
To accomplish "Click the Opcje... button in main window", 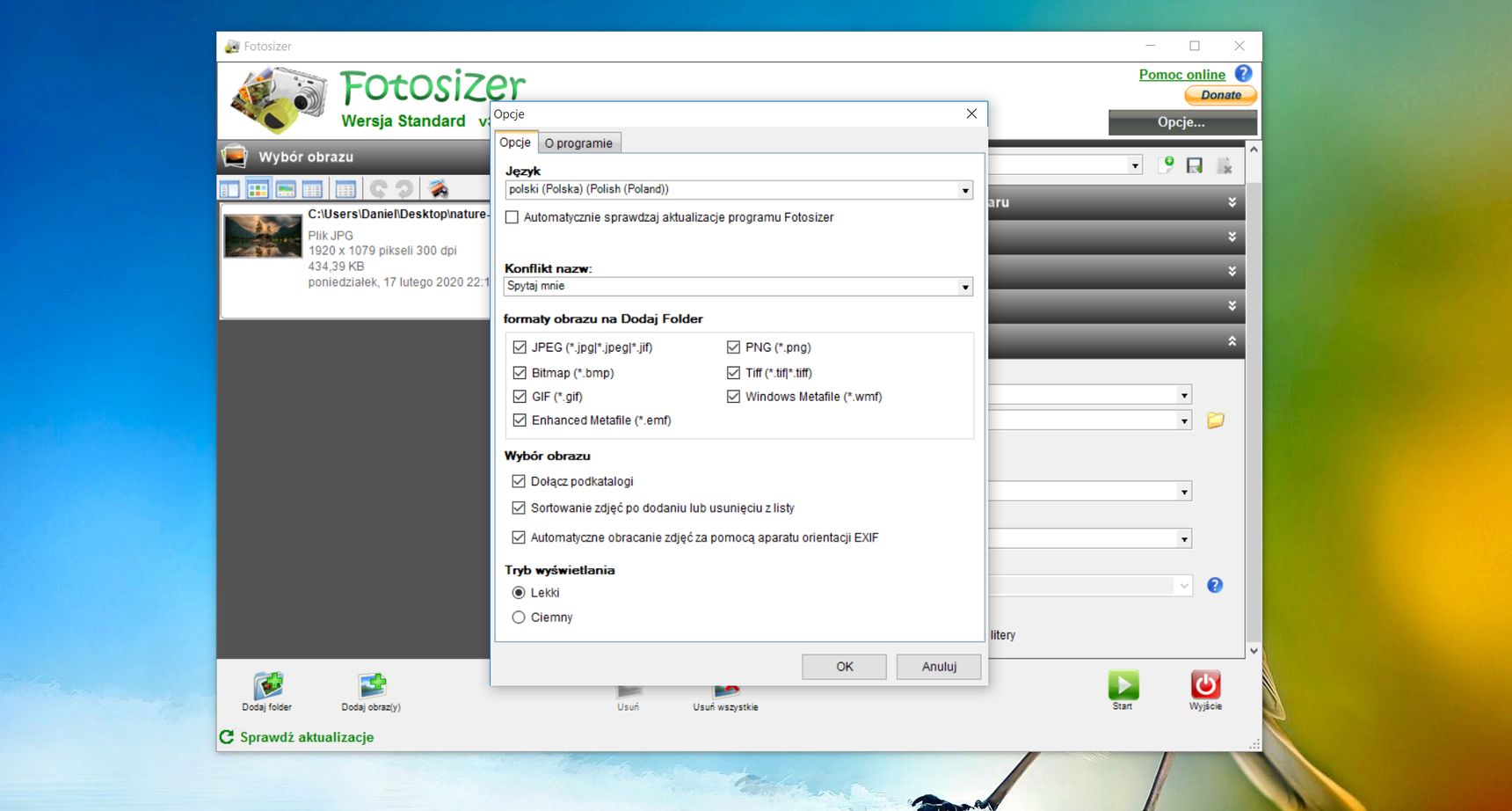I will point(1182,122).
